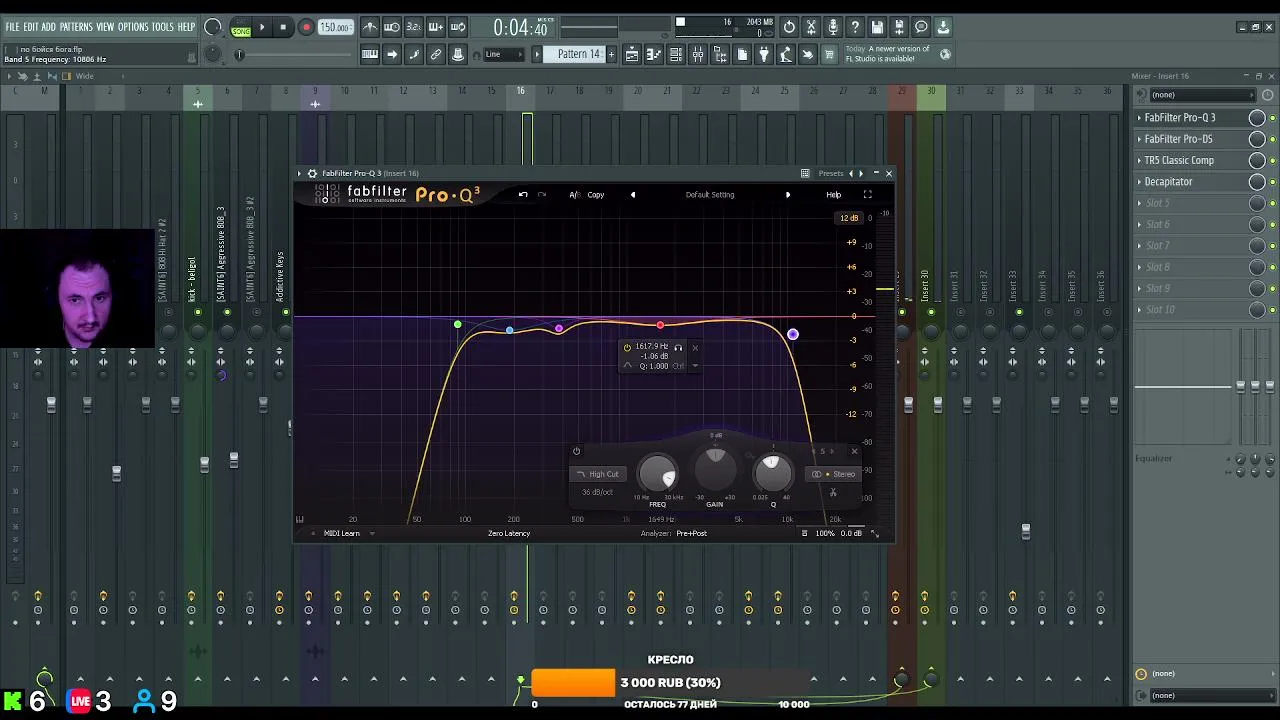Open EDIT menu
1280x720 pixels.
click(31, 27)
